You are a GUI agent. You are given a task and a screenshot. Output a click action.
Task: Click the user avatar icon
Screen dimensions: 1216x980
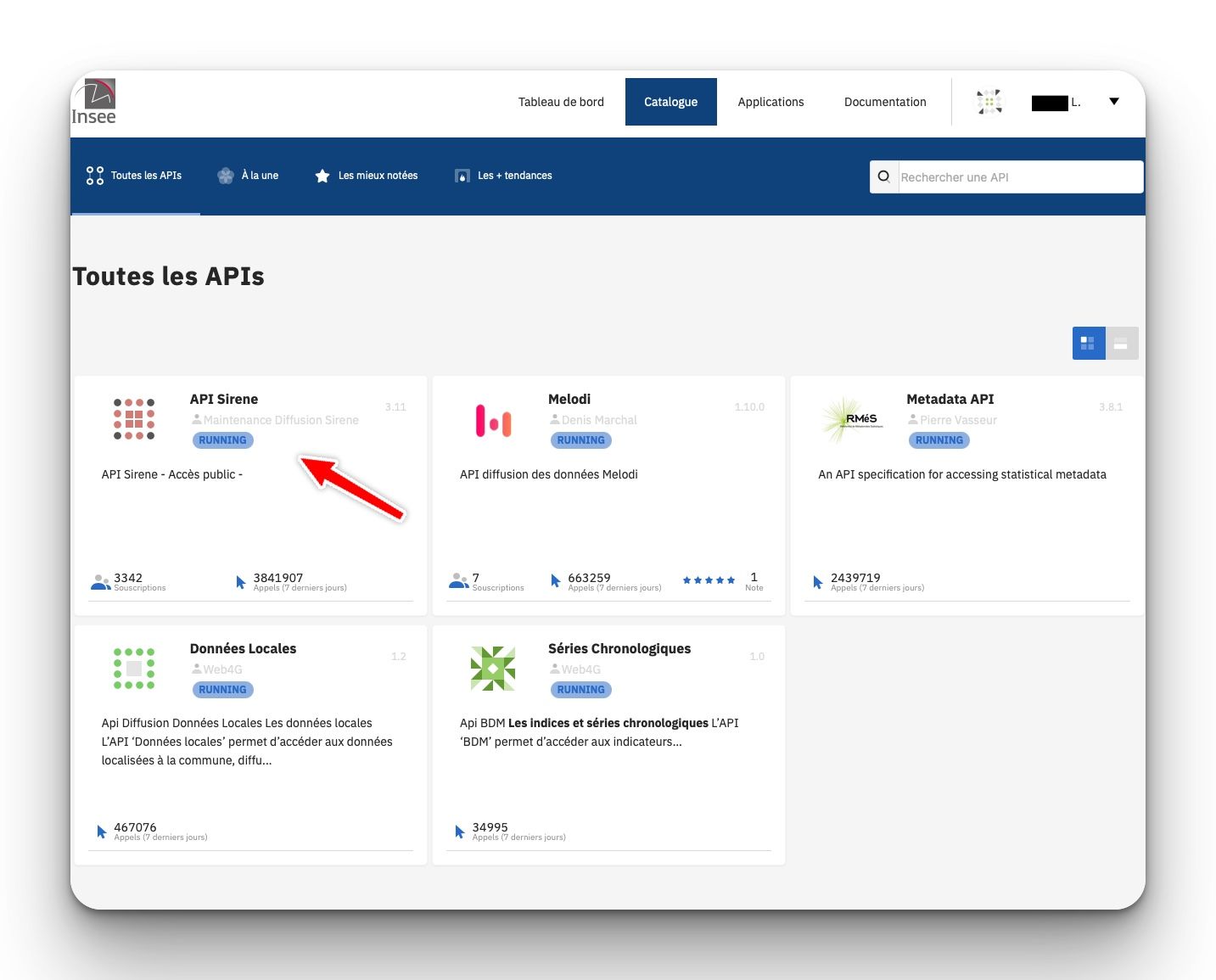[x=989, y=102]
